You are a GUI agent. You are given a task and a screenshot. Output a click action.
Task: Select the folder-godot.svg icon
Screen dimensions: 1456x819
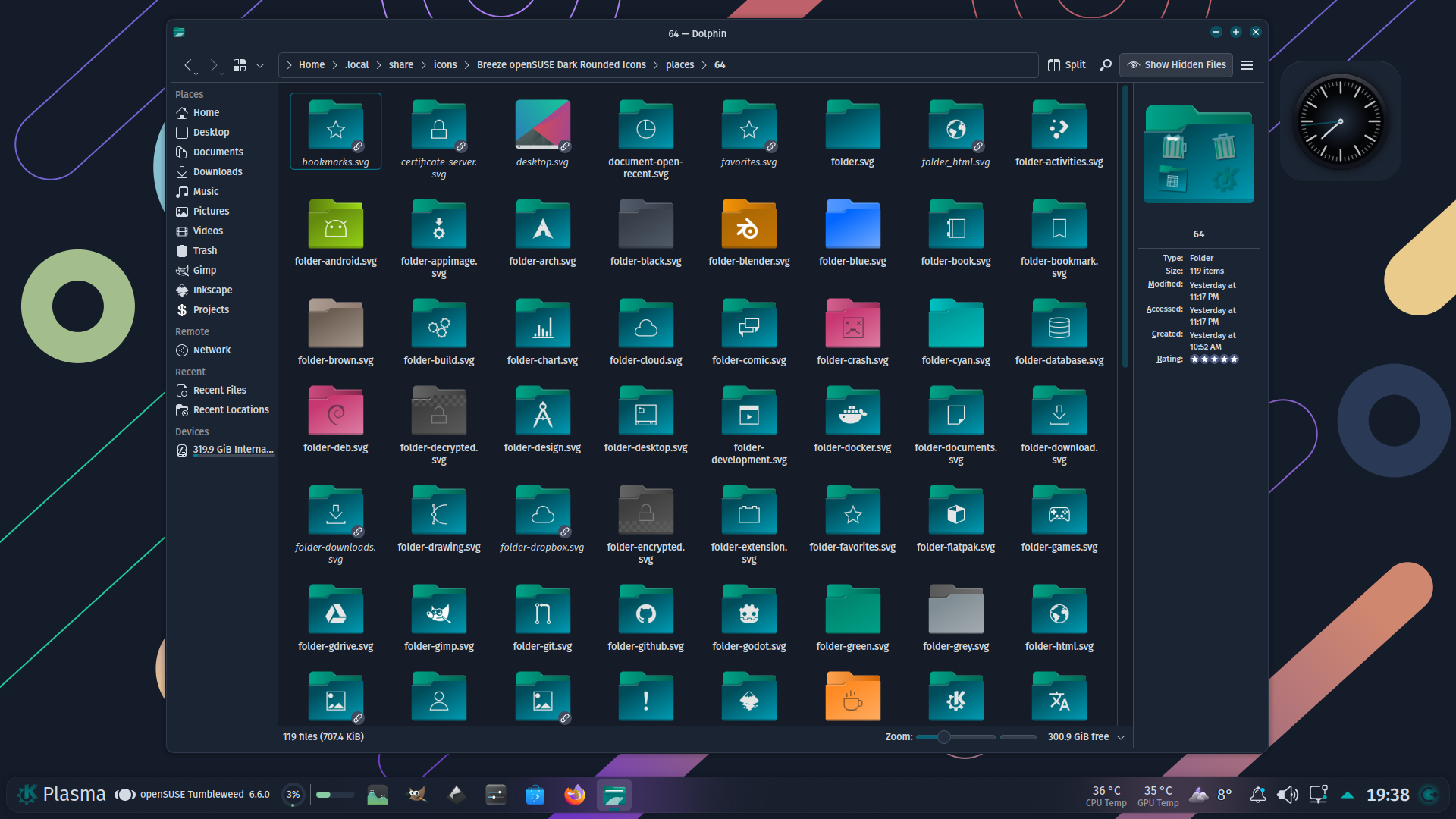748,610
